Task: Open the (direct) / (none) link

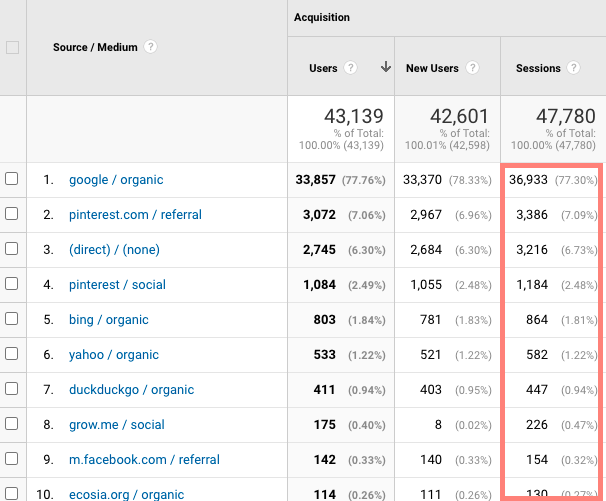Action: coord(114,250)
